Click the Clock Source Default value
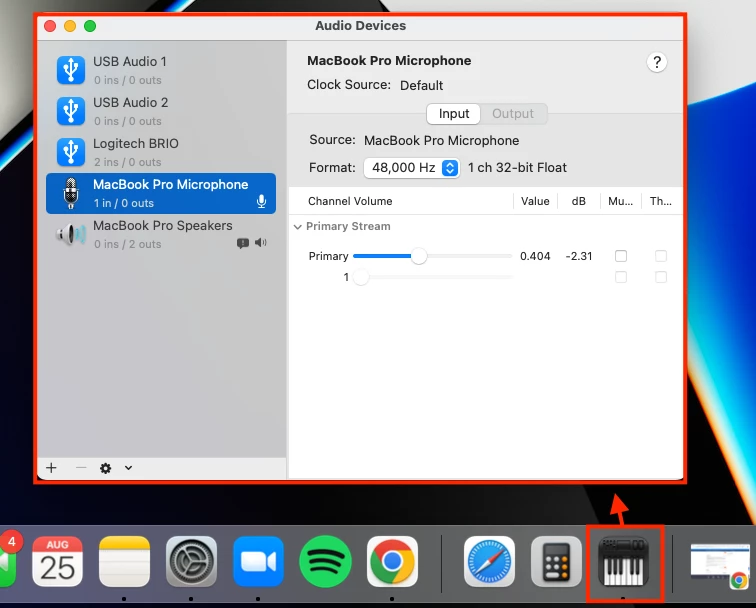The image size is (756, 608). [421, 85]
